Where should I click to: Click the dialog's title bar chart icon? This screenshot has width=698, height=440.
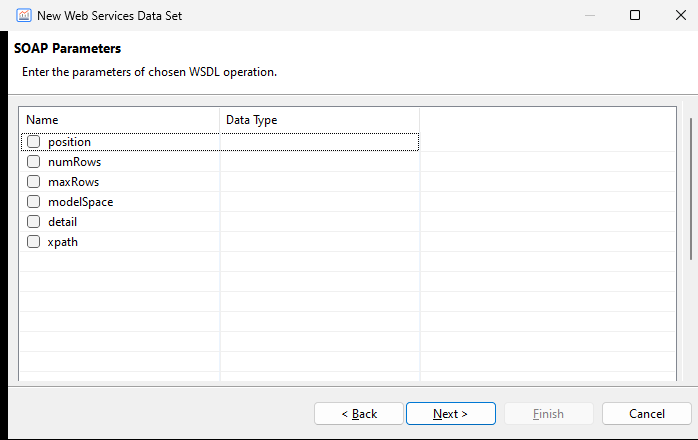click(x=24, y=16)
